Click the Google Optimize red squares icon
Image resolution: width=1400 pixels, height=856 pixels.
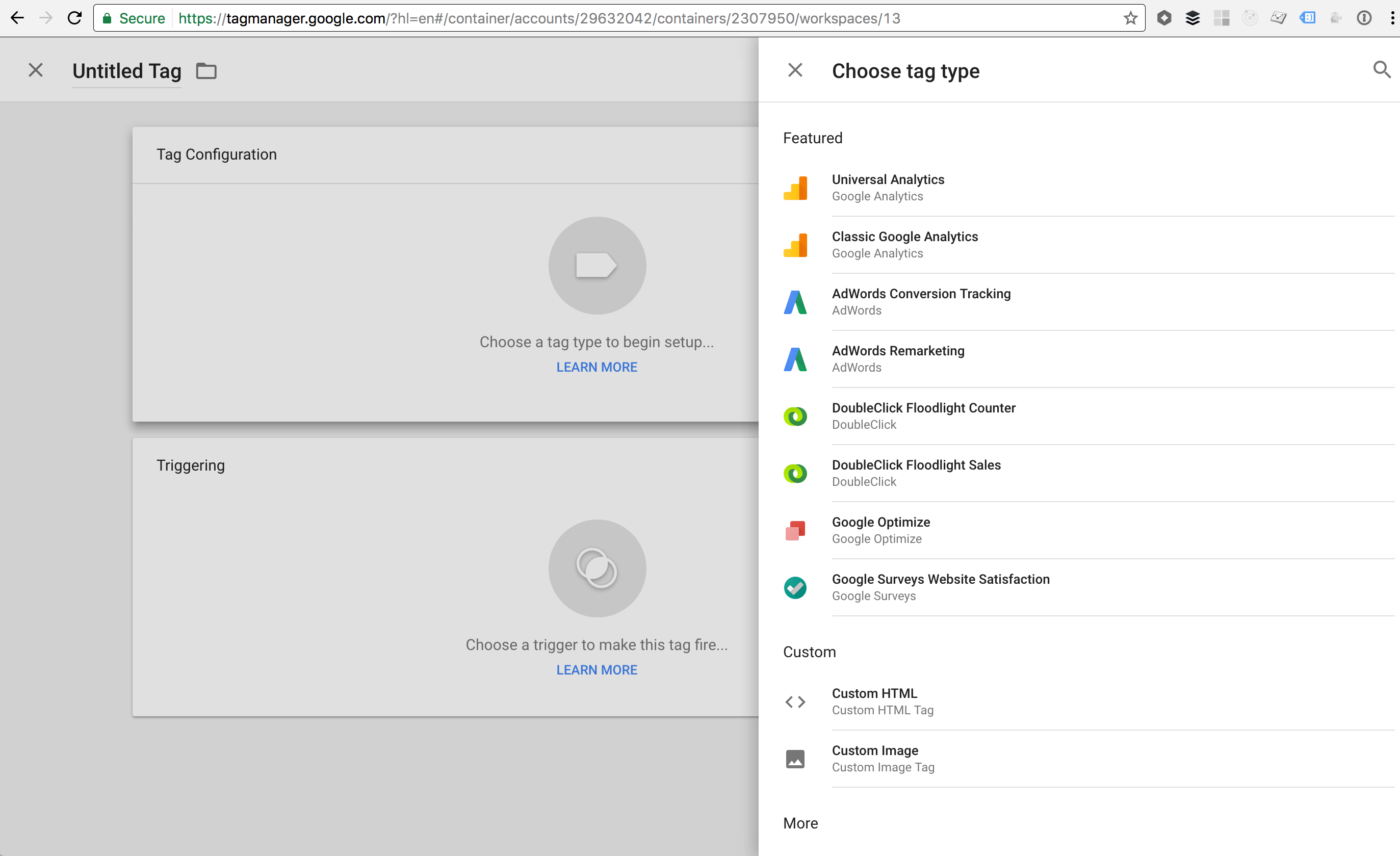(795, 531)
